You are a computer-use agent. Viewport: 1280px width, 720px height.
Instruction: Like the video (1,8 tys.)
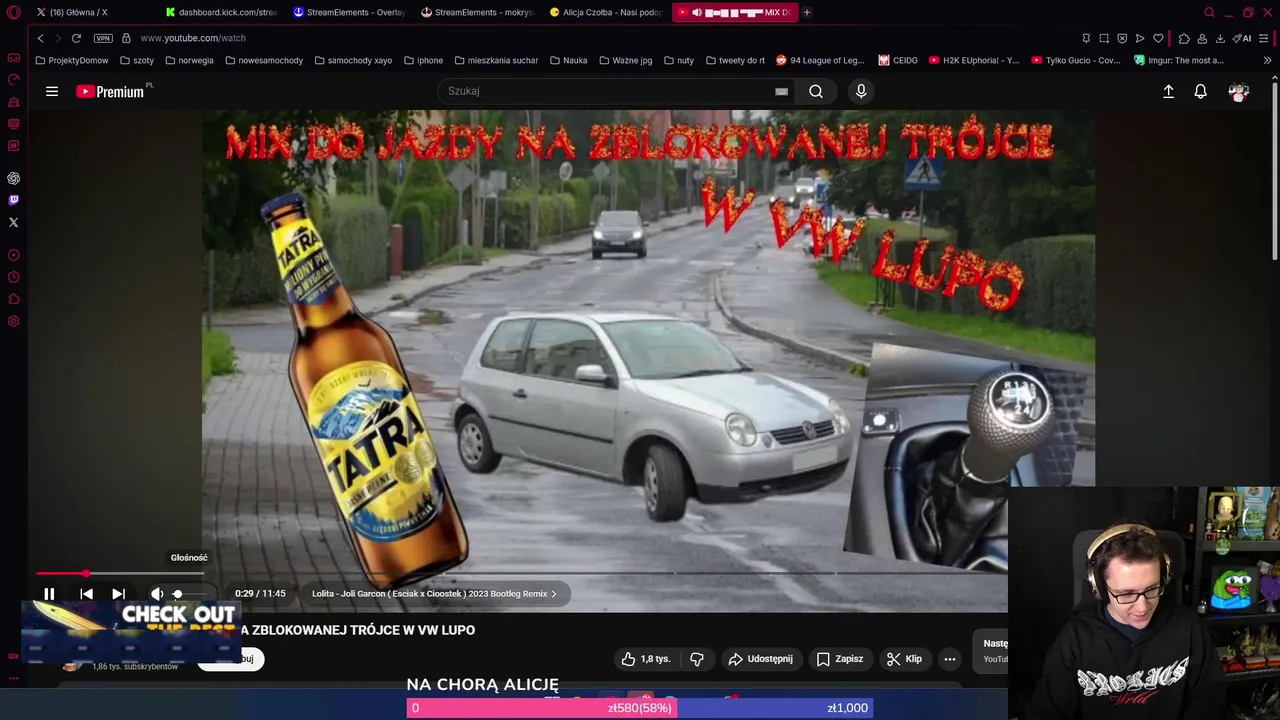[645, 659]
